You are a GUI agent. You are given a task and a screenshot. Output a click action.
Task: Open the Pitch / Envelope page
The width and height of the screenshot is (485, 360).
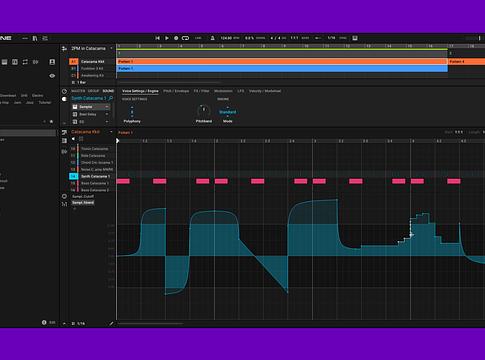pos(176,91)
